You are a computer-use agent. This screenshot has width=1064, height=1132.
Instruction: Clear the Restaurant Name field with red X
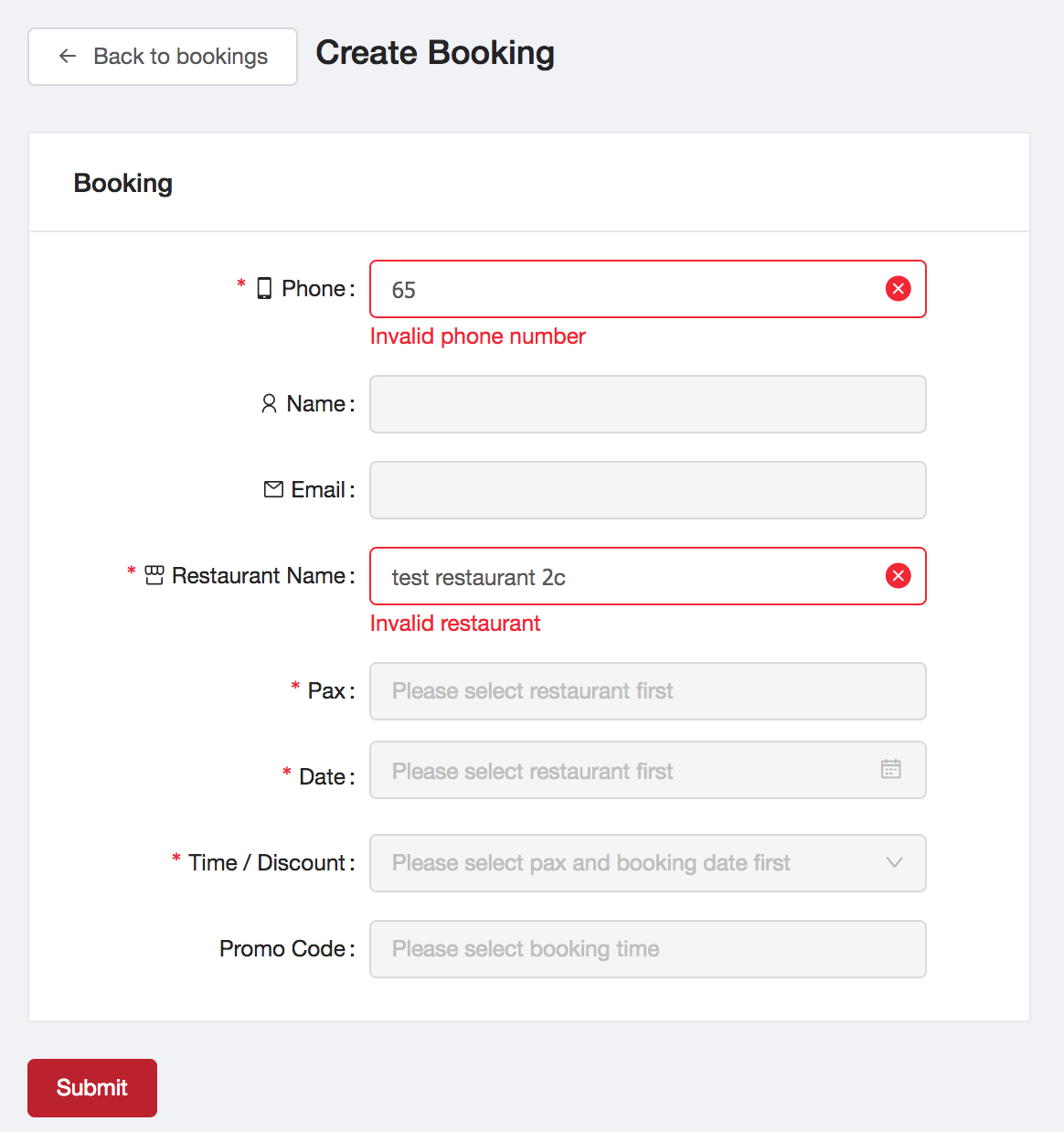[x=899, y=576]
